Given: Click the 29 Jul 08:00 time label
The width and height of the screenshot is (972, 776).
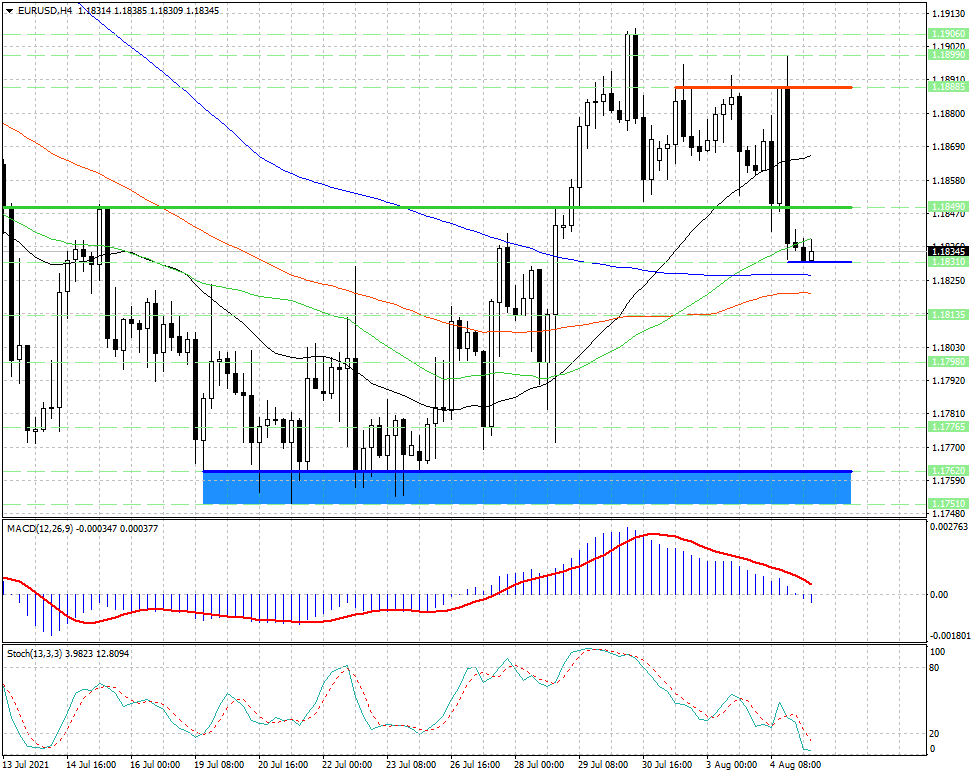Looking at the screenshot, I should [x=603, y=765].
